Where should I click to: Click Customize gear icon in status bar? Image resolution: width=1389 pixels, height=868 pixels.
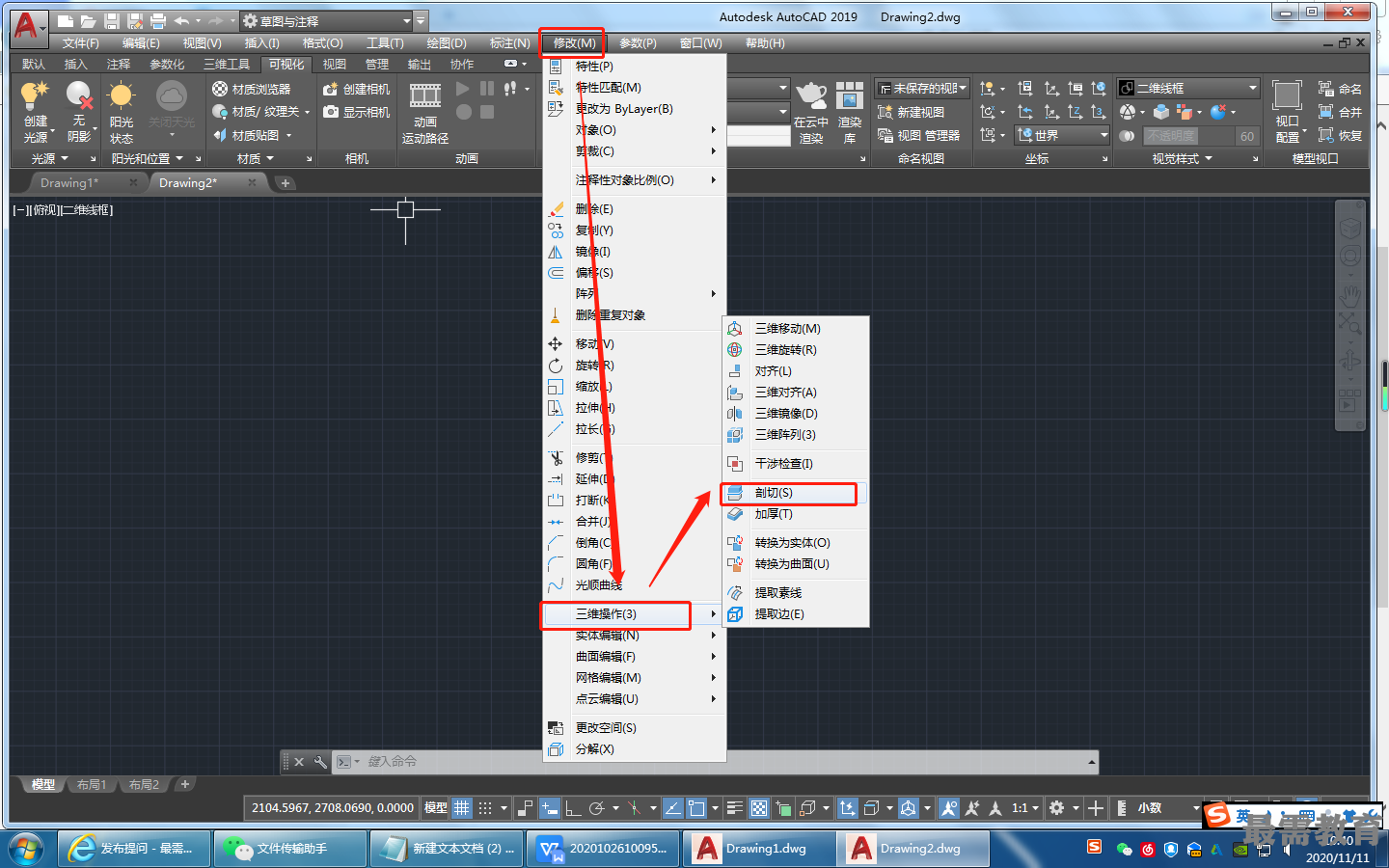(x=1057, y=808)
